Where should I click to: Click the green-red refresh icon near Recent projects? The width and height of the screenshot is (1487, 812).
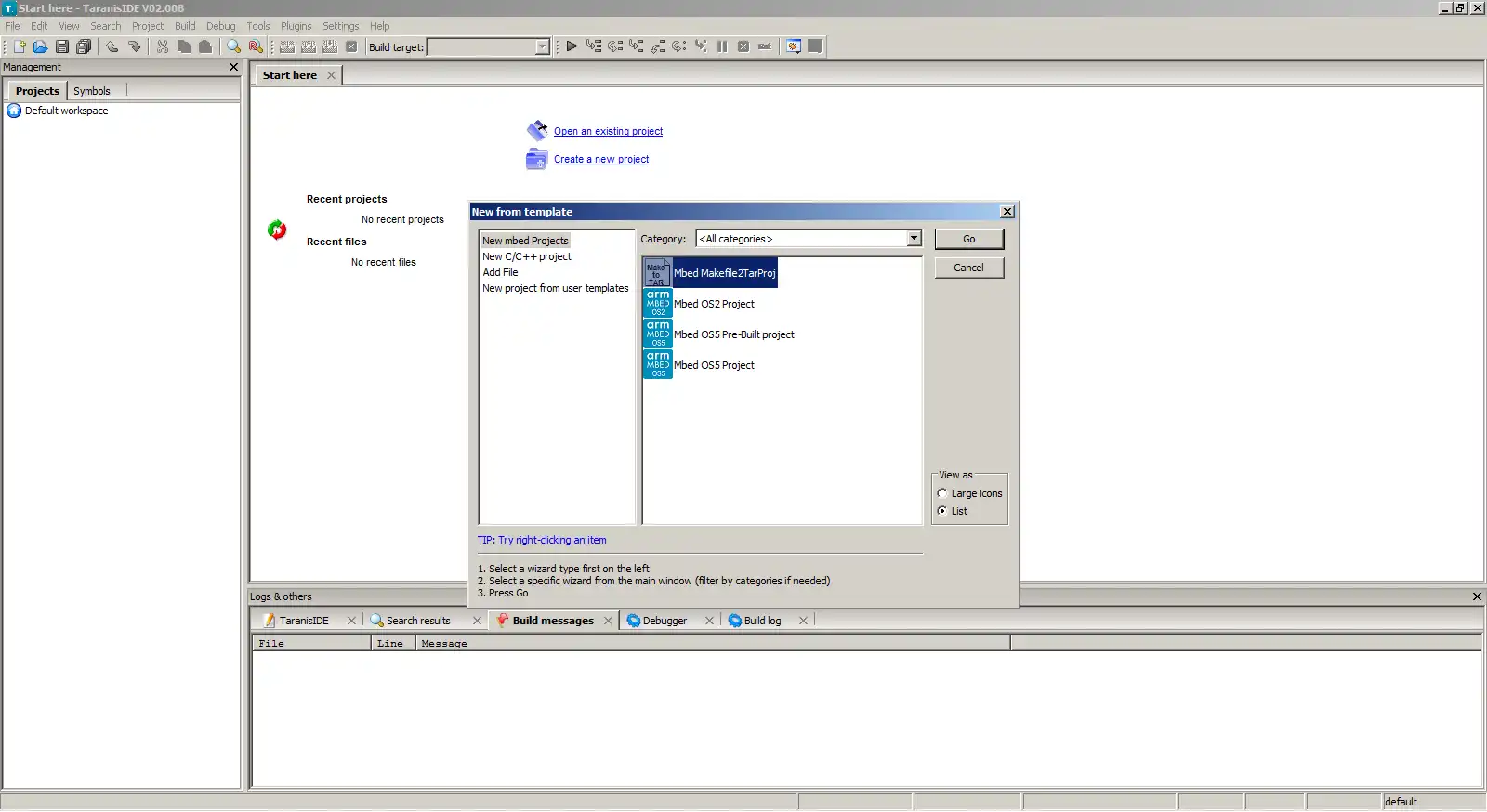pyautogui.click(x=277, y=229)
